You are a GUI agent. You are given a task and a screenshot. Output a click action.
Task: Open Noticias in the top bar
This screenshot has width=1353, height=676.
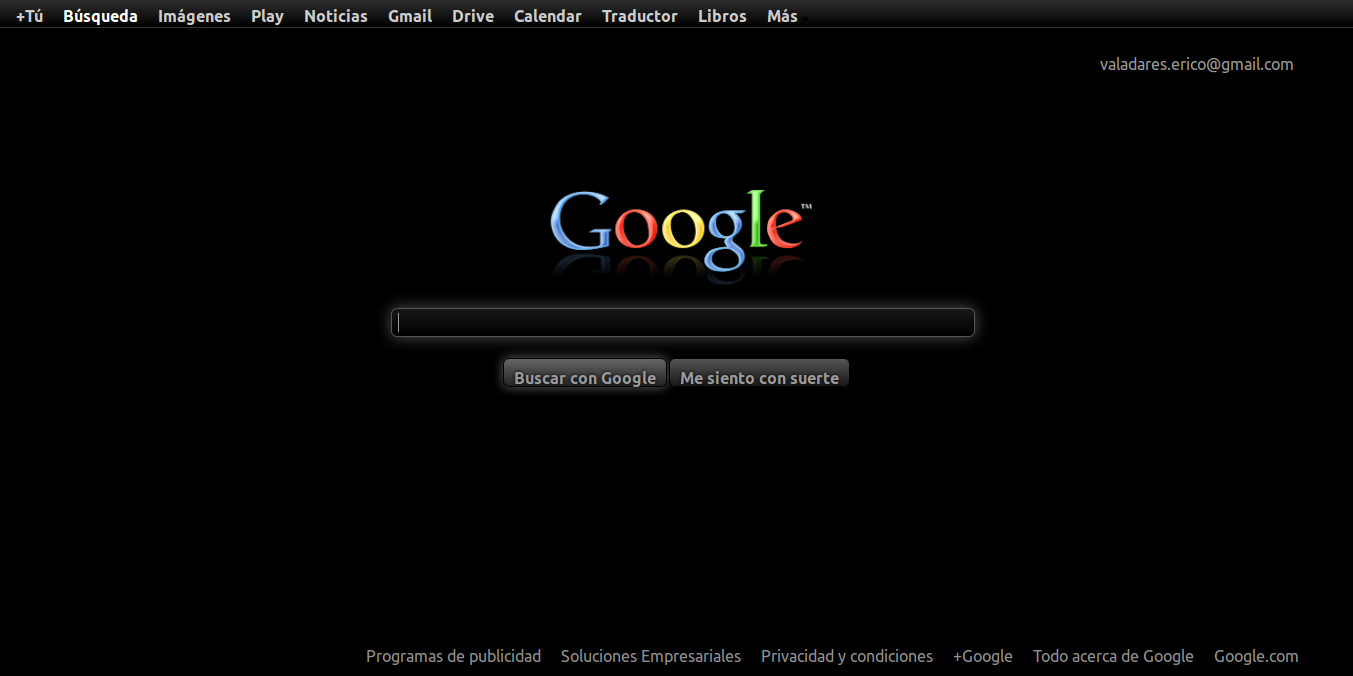point(336,16)
